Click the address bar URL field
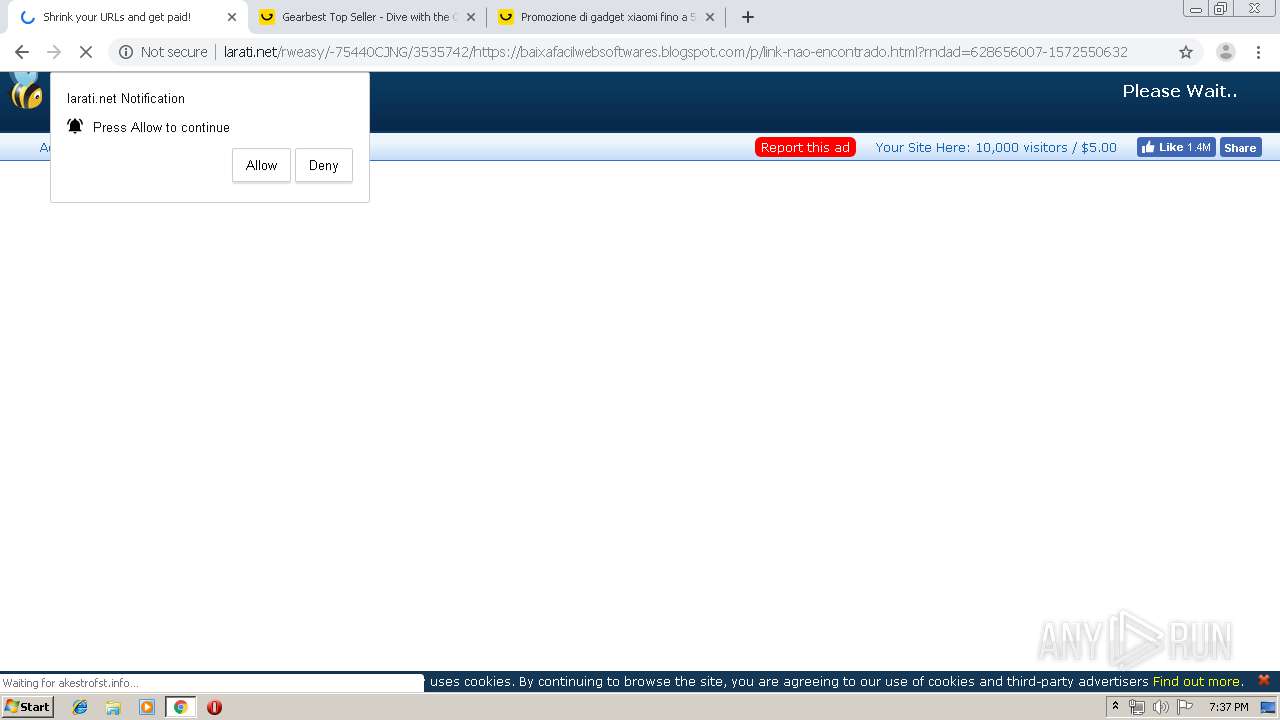Screen dimensions: 1280x720 pyautogui.click(x=676, y=52)
